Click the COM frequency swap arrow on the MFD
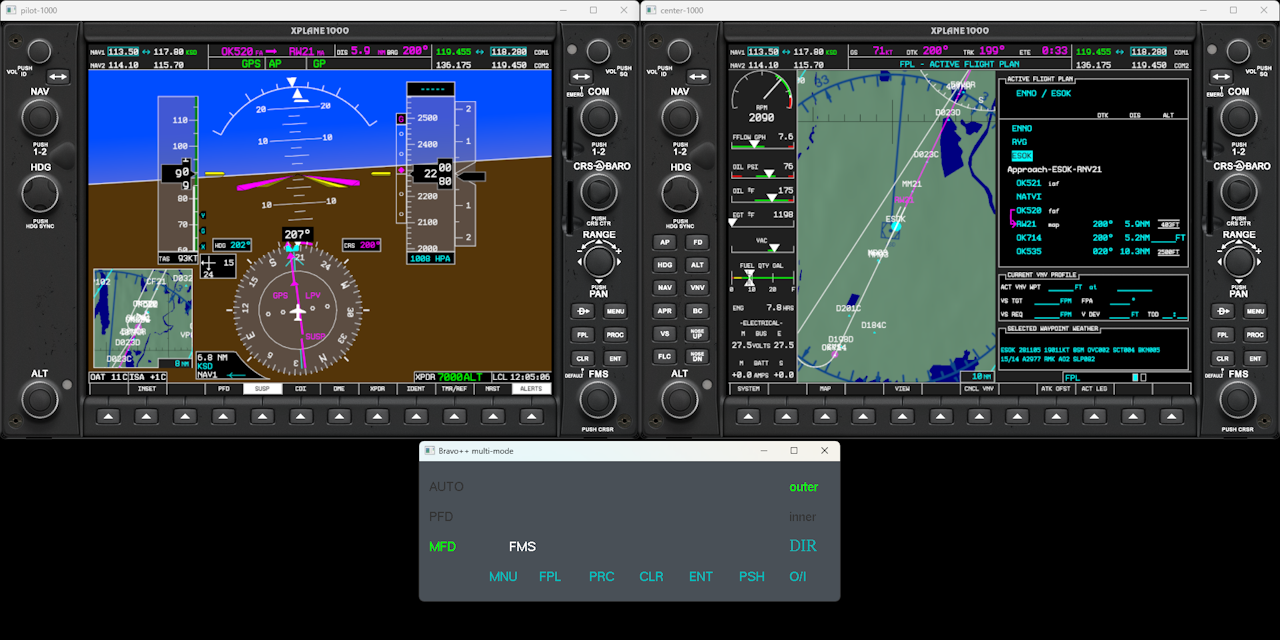This screenshot has width=1280, height=640. [x=1222, y=76]
